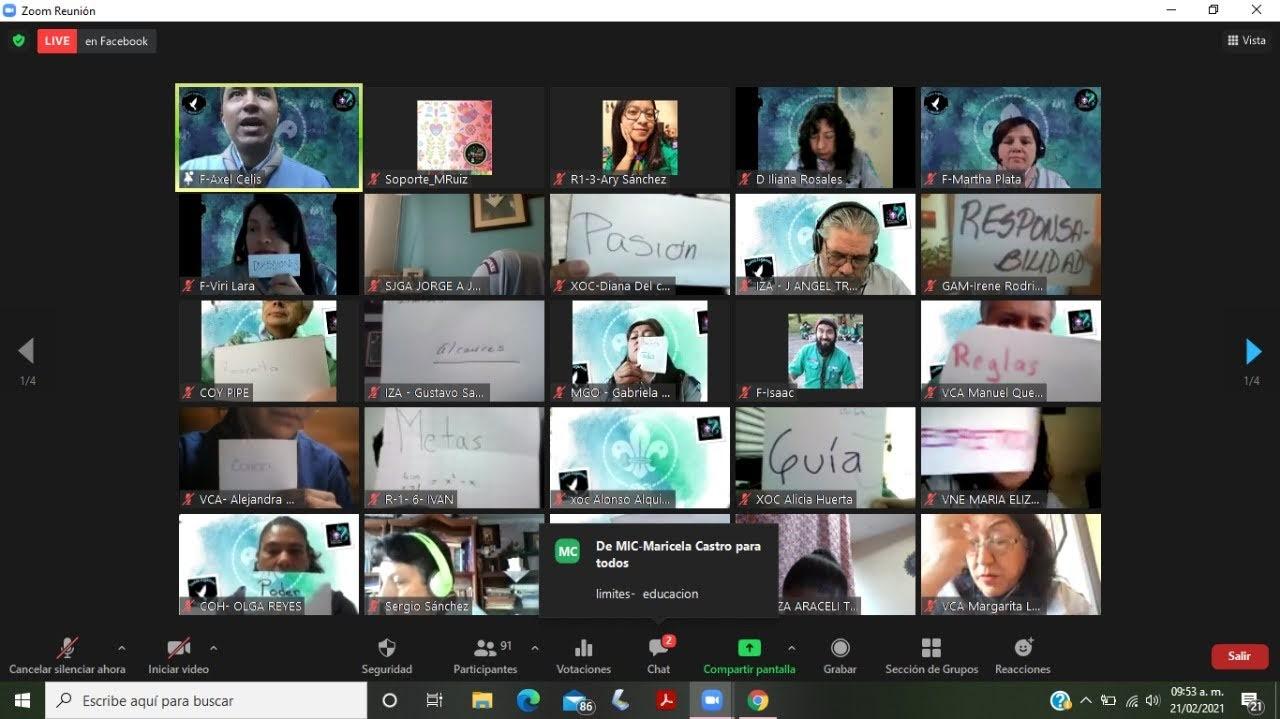Select F-Axel Celis video thumbnail
Image resolution: width=1280 pixels, height=719 pixels.
click(268, 137)
